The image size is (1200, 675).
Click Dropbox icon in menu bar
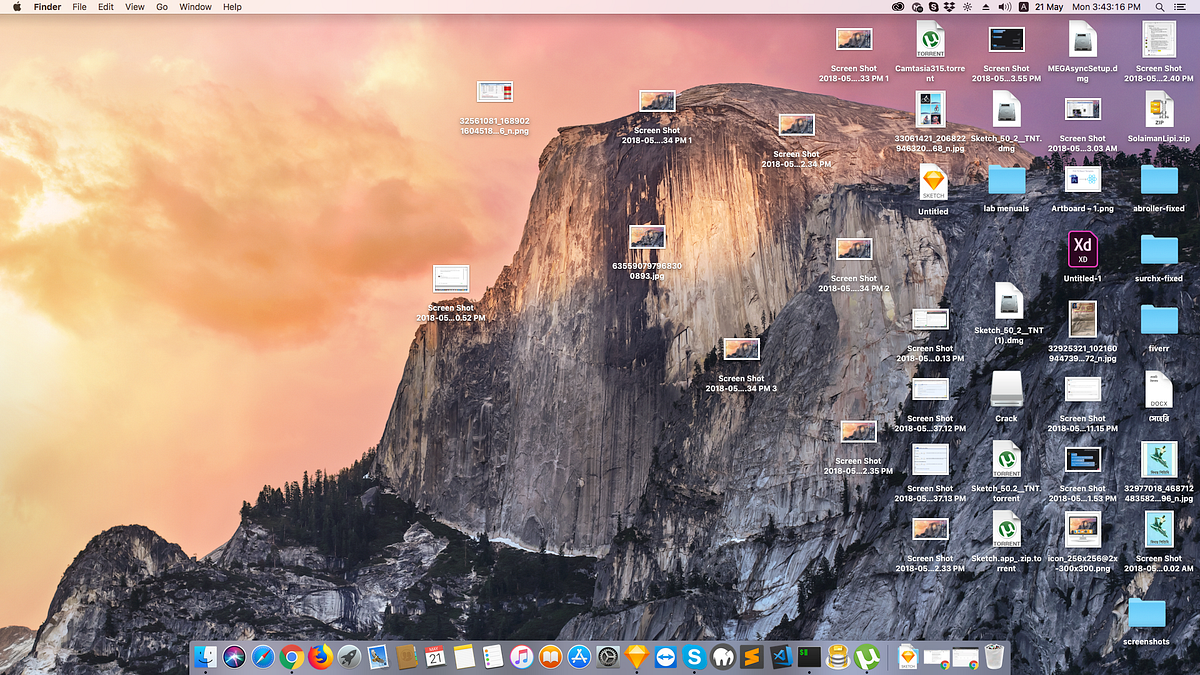click(x=949, y=7)
